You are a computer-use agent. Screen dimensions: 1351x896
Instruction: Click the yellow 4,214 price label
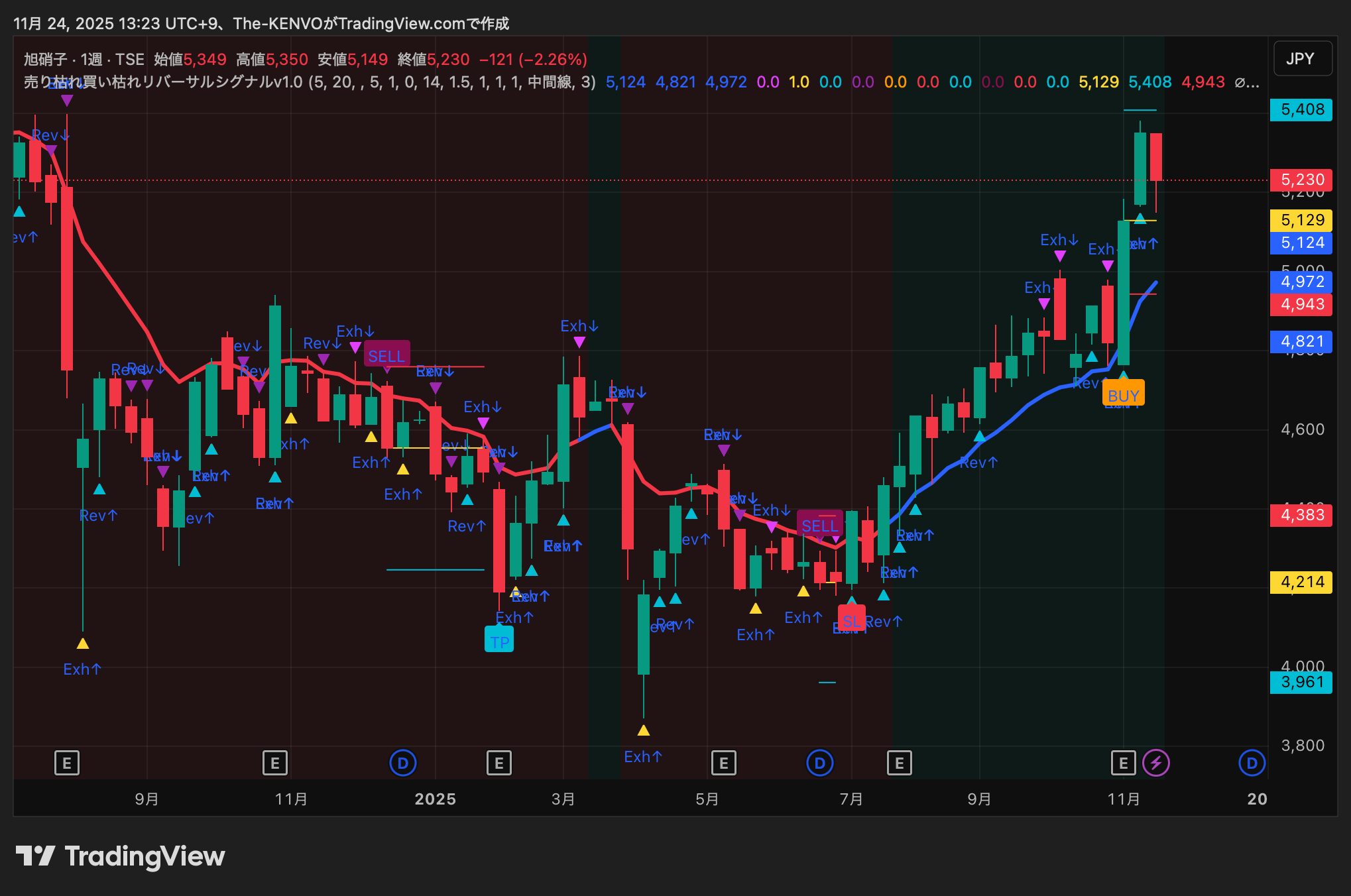(1301, 582)
